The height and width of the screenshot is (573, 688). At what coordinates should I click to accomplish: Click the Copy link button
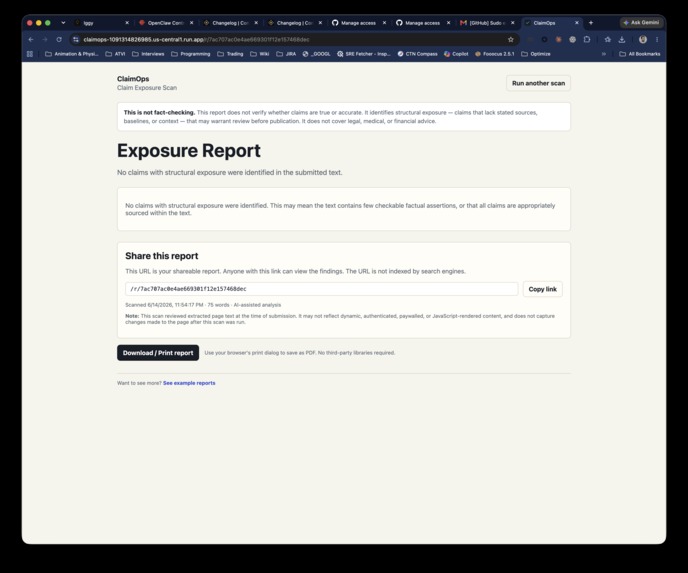pos(542,289)
